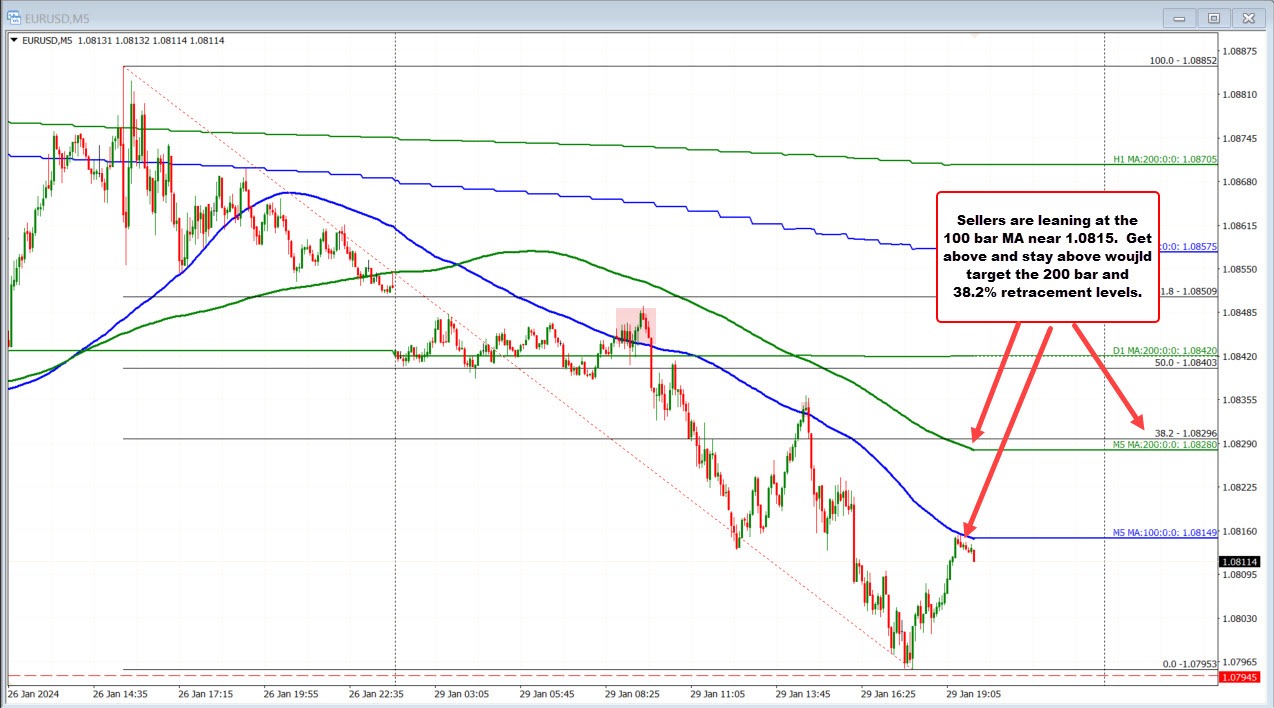This screenshot has width=1274, height=708.
Task: Click the chart icon in the title bar
Action: click(14, 17)
